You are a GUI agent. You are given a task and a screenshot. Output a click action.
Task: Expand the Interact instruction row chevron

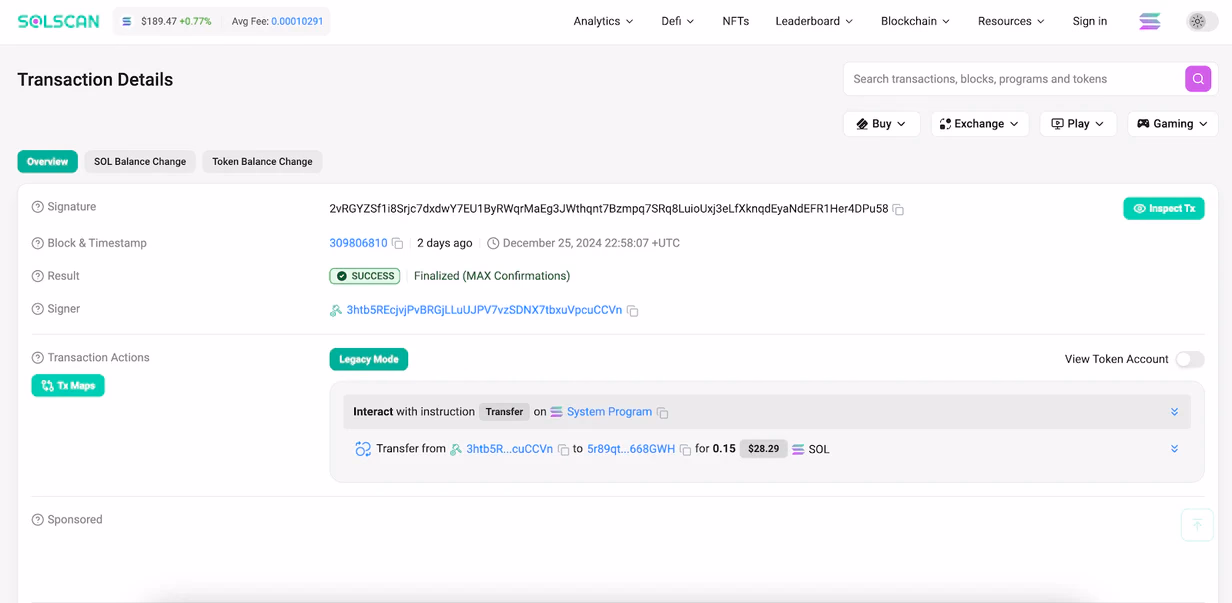(x=1174, y=412)
